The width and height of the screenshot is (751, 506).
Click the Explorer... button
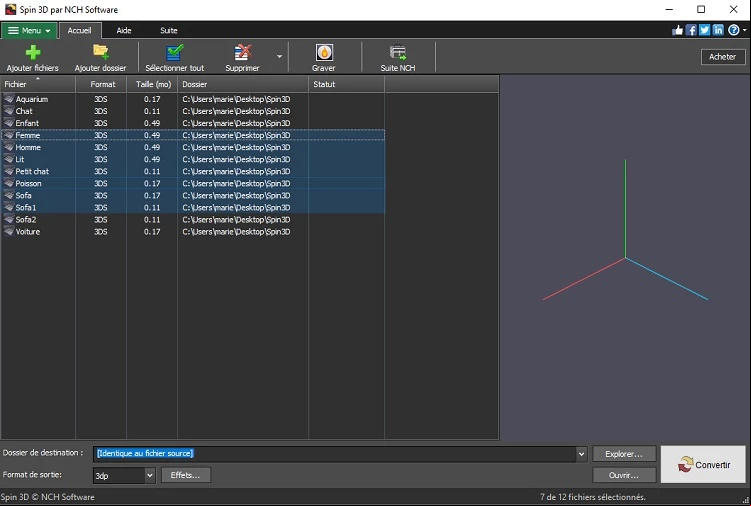tap(624, 454)
